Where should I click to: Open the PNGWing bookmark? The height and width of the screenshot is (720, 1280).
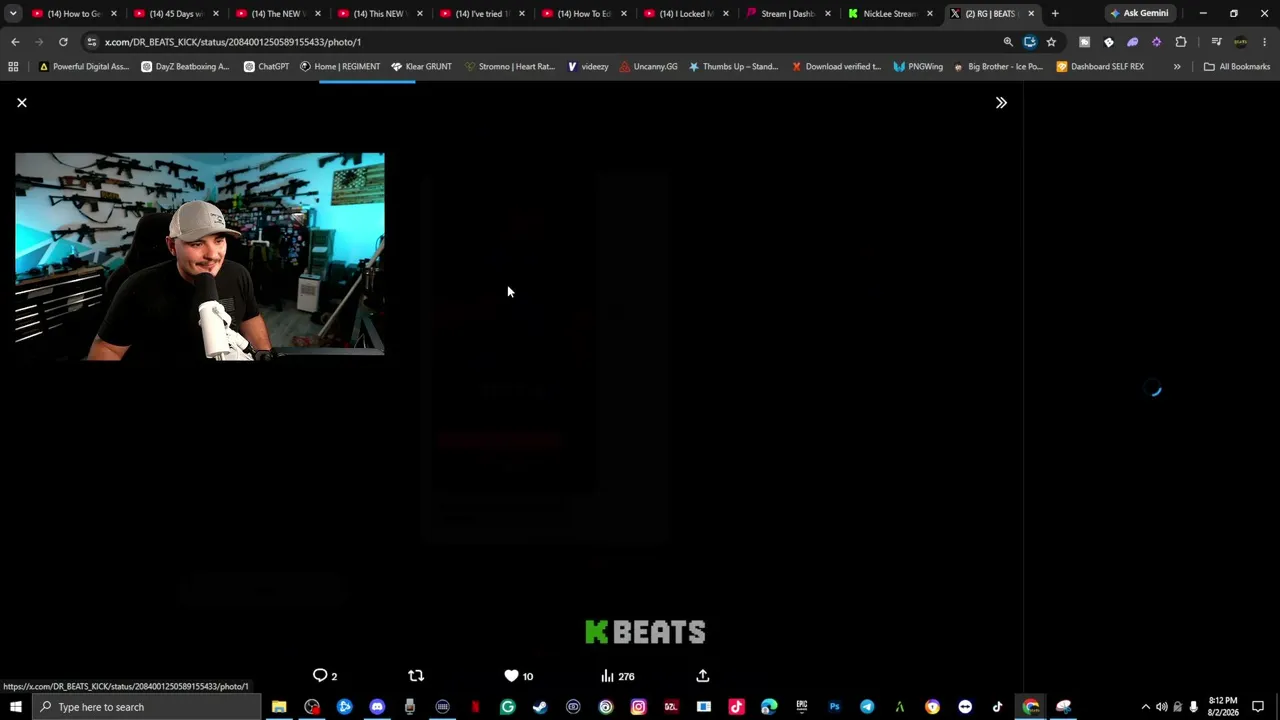coord(918,67)
